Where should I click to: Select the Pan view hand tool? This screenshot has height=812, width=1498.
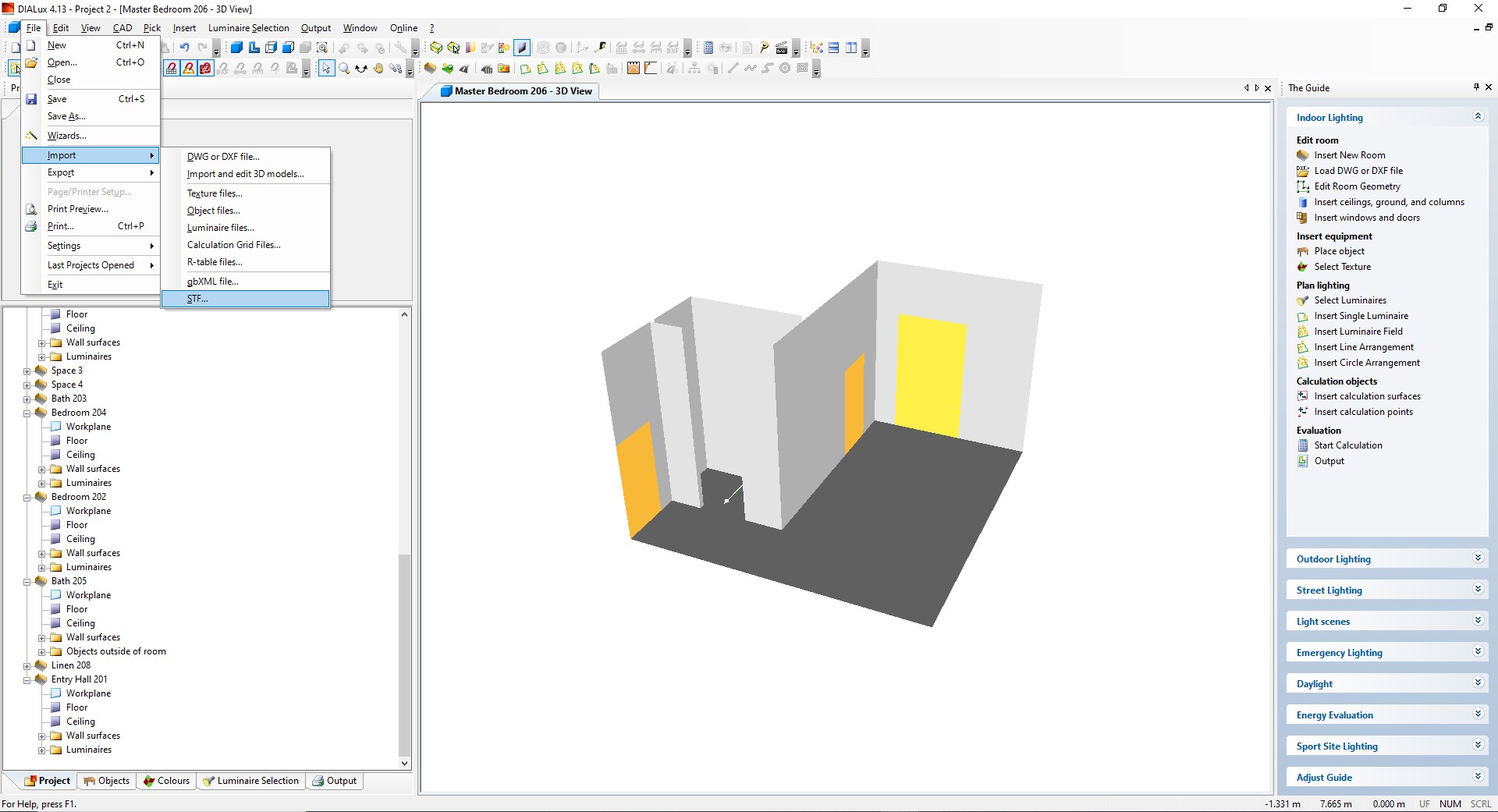click(378, 68)
